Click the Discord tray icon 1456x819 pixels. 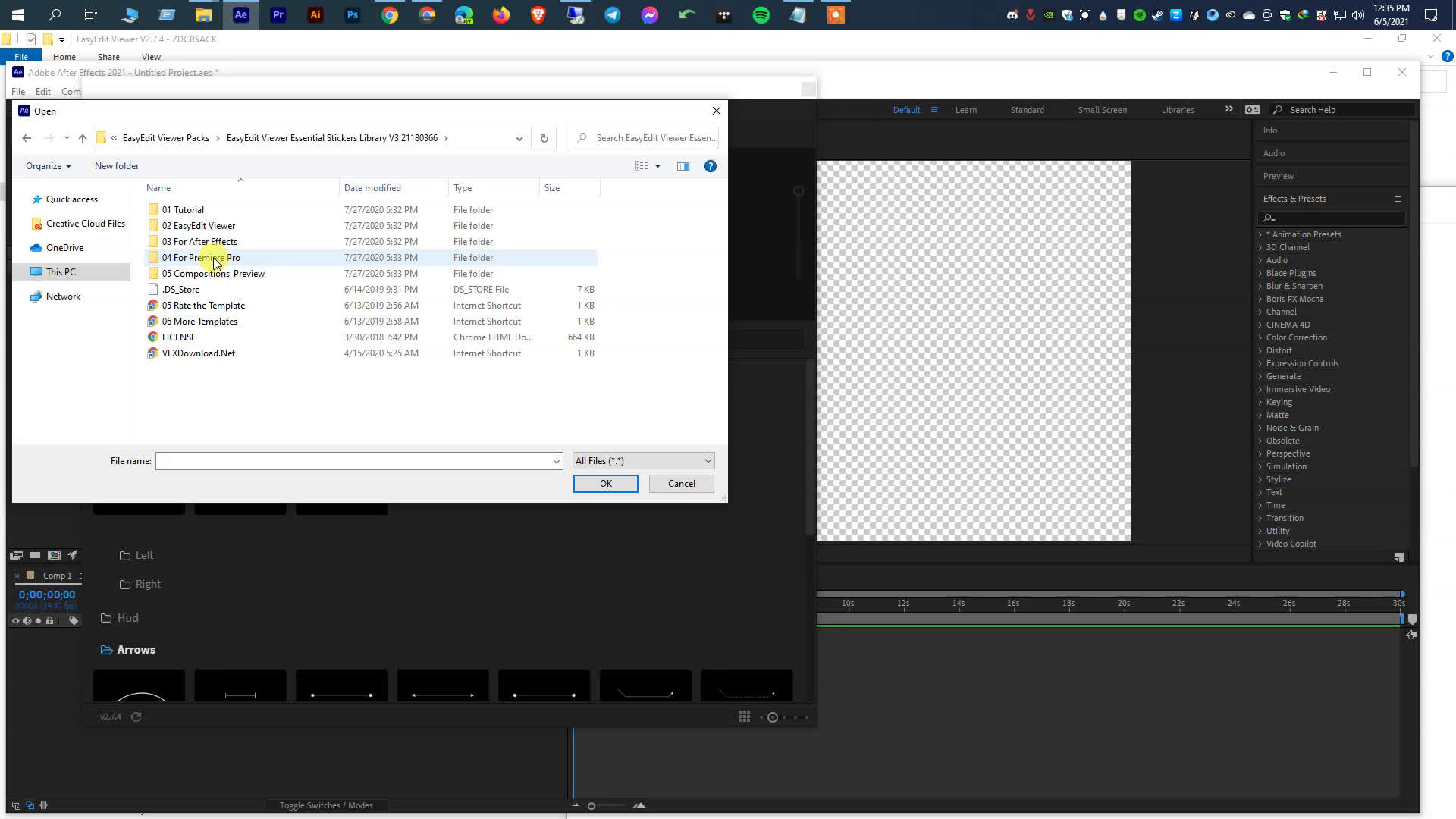coord(1012,15)
